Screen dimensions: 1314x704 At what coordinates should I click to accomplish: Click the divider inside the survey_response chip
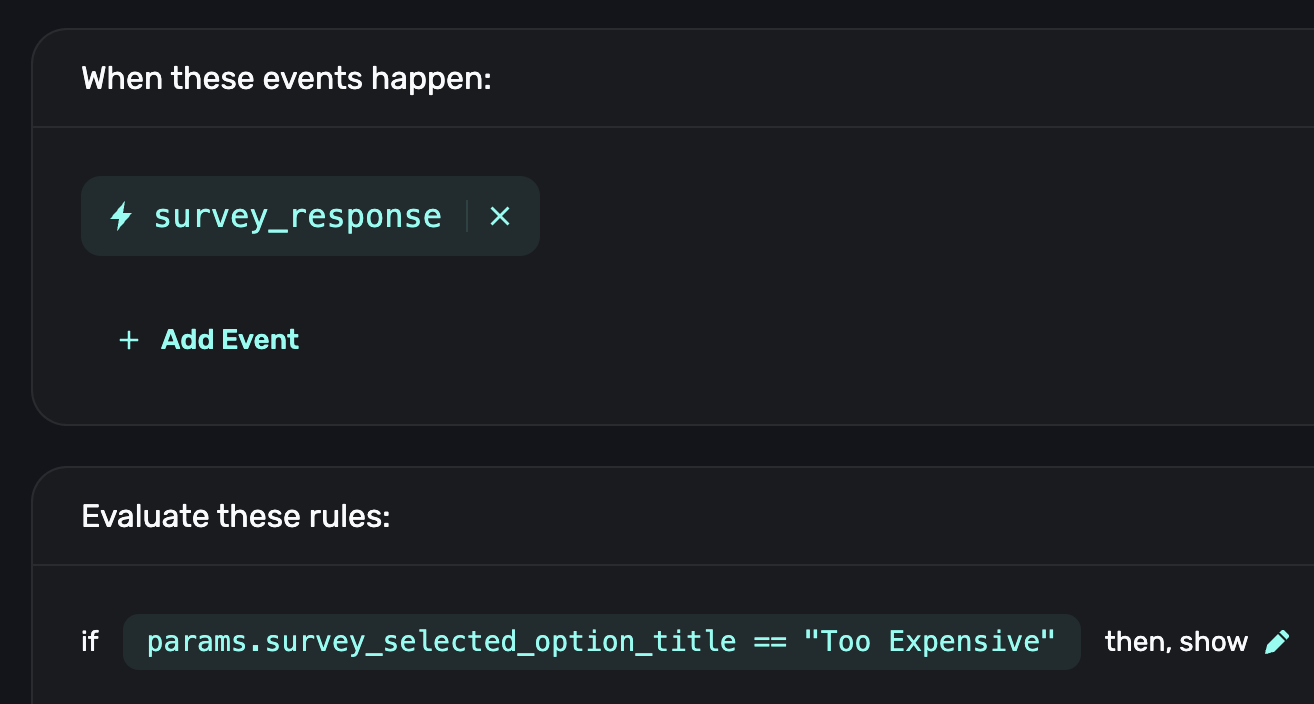pyautogui.click(x=467, y=216)
